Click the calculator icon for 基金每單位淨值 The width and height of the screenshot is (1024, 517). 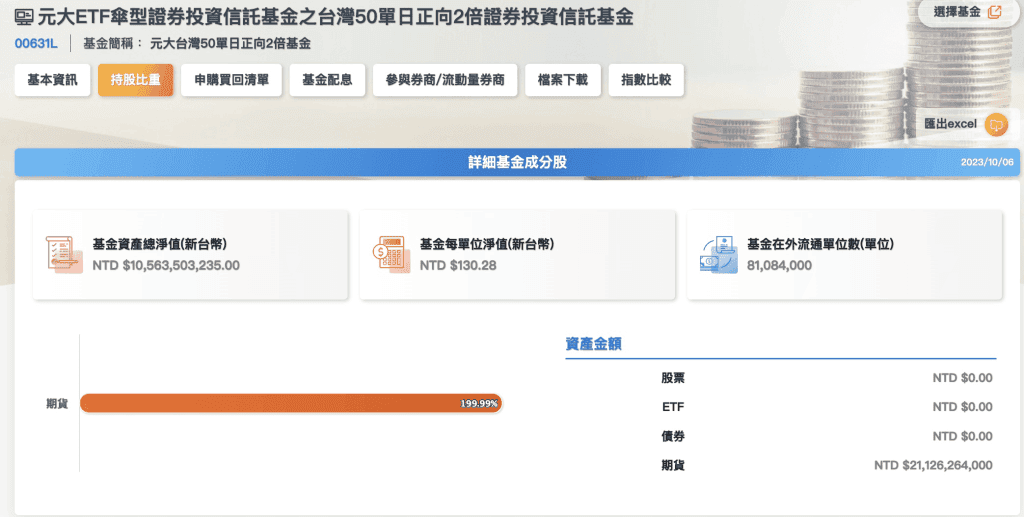[x=391, y=255]
